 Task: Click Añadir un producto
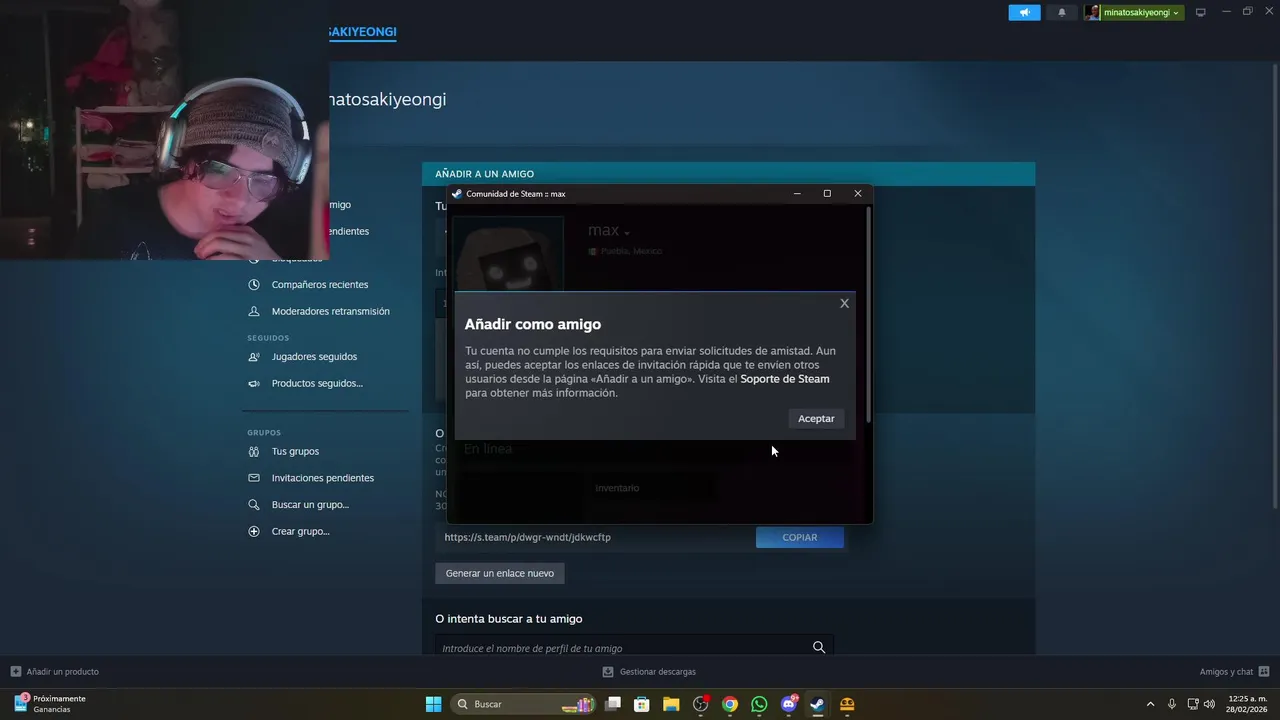[x=54, y=672]
